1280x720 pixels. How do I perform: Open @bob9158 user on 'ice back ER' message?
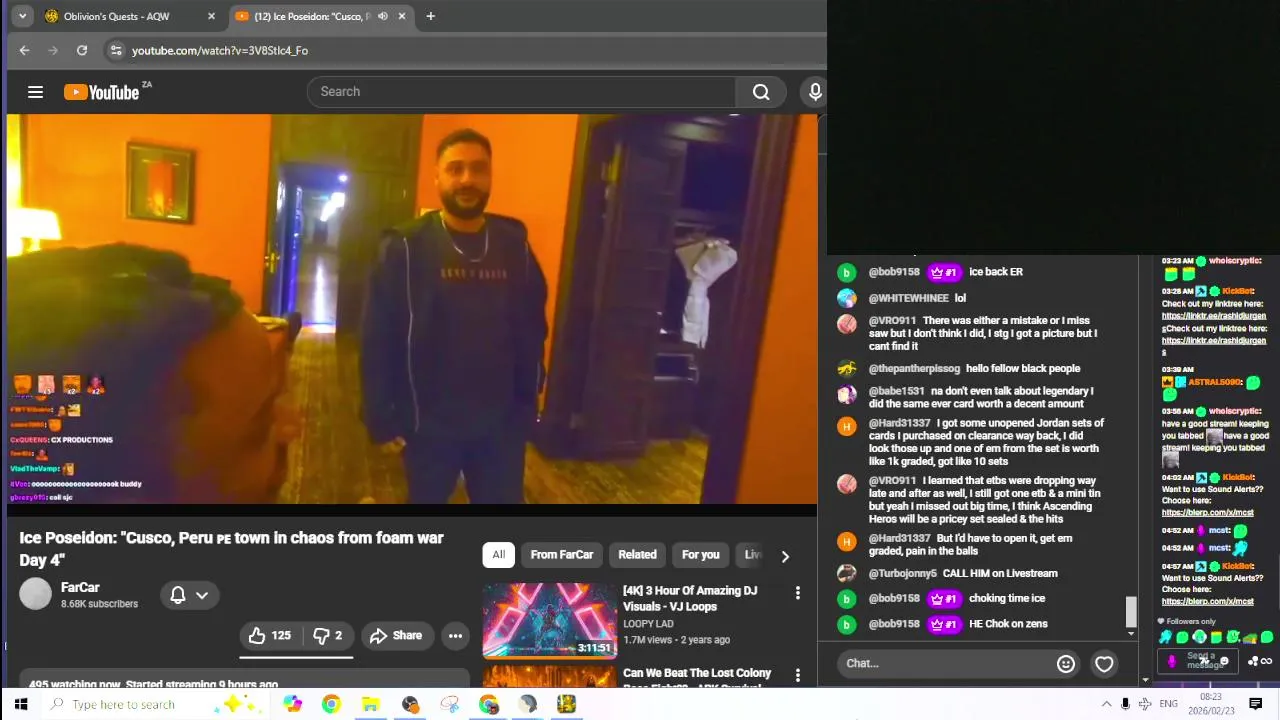[x=894, y=272]
